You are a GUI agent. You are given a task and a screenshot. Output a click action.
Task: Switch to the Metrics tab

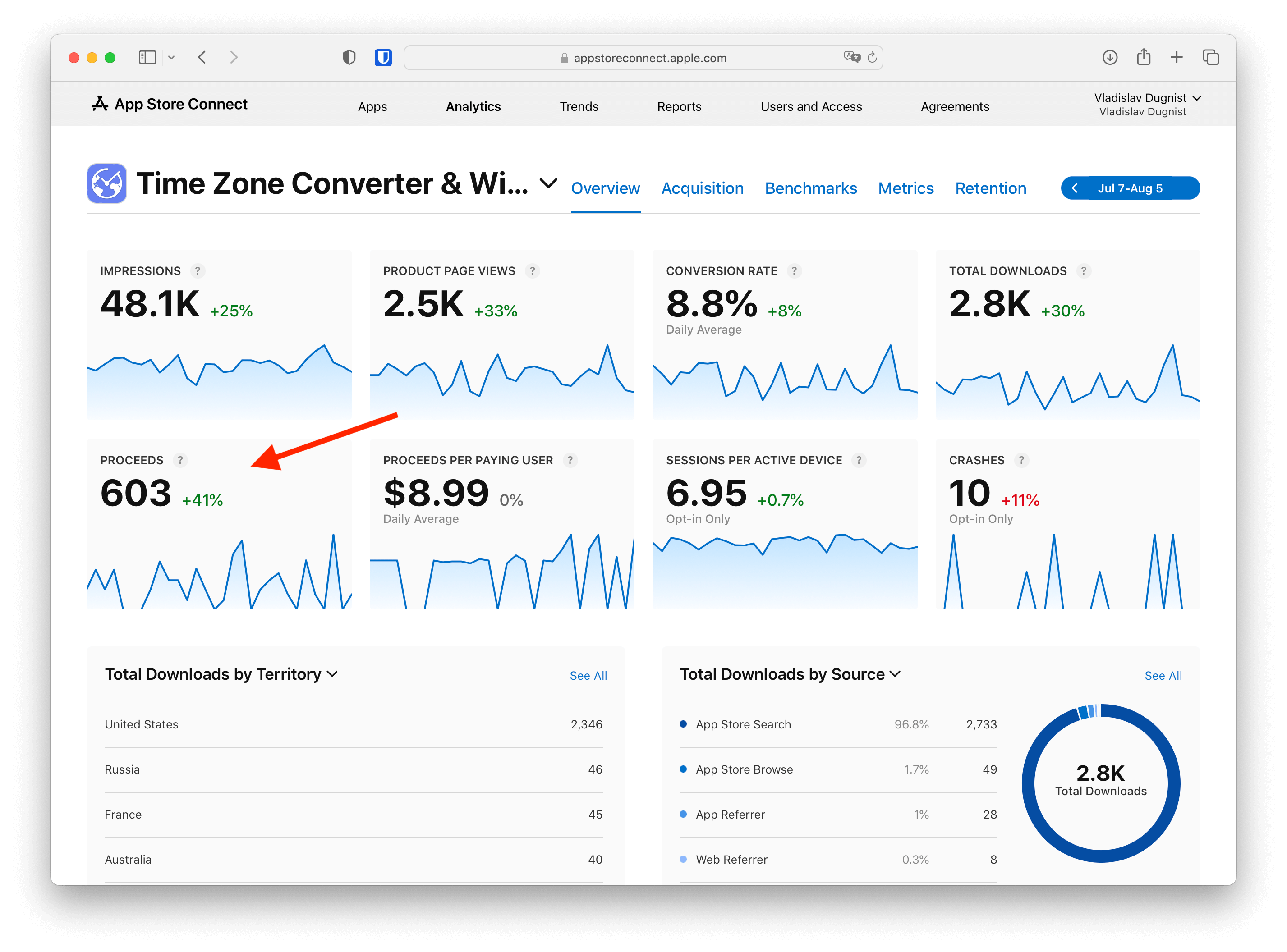tap(905, 188)
